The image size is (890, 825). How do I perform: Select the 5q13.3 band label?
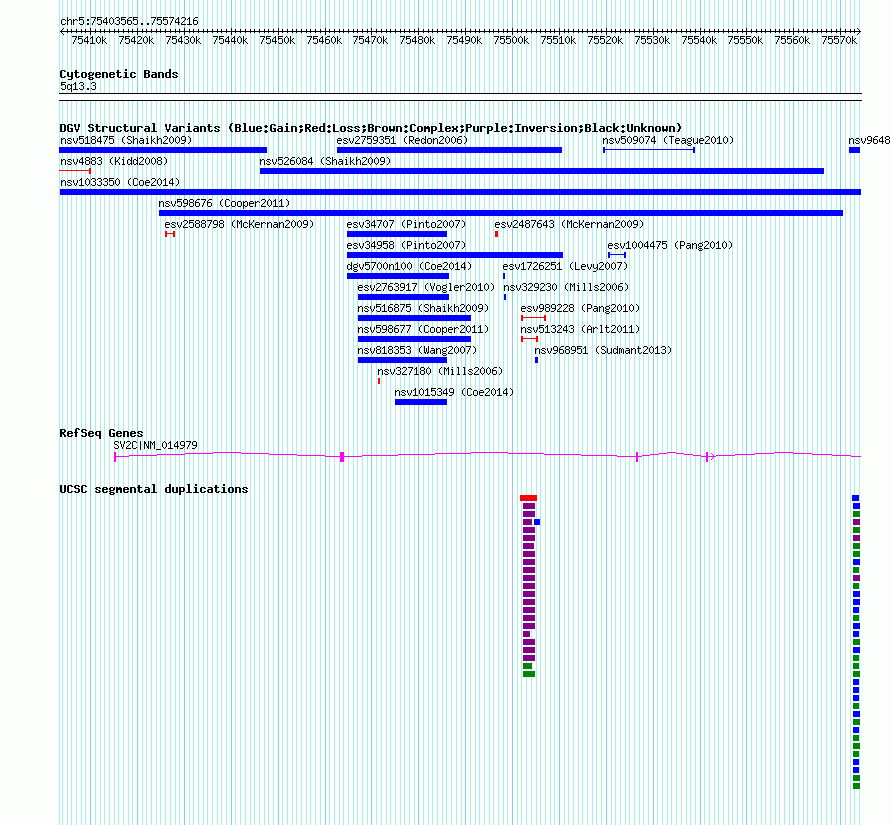point(78,86)
